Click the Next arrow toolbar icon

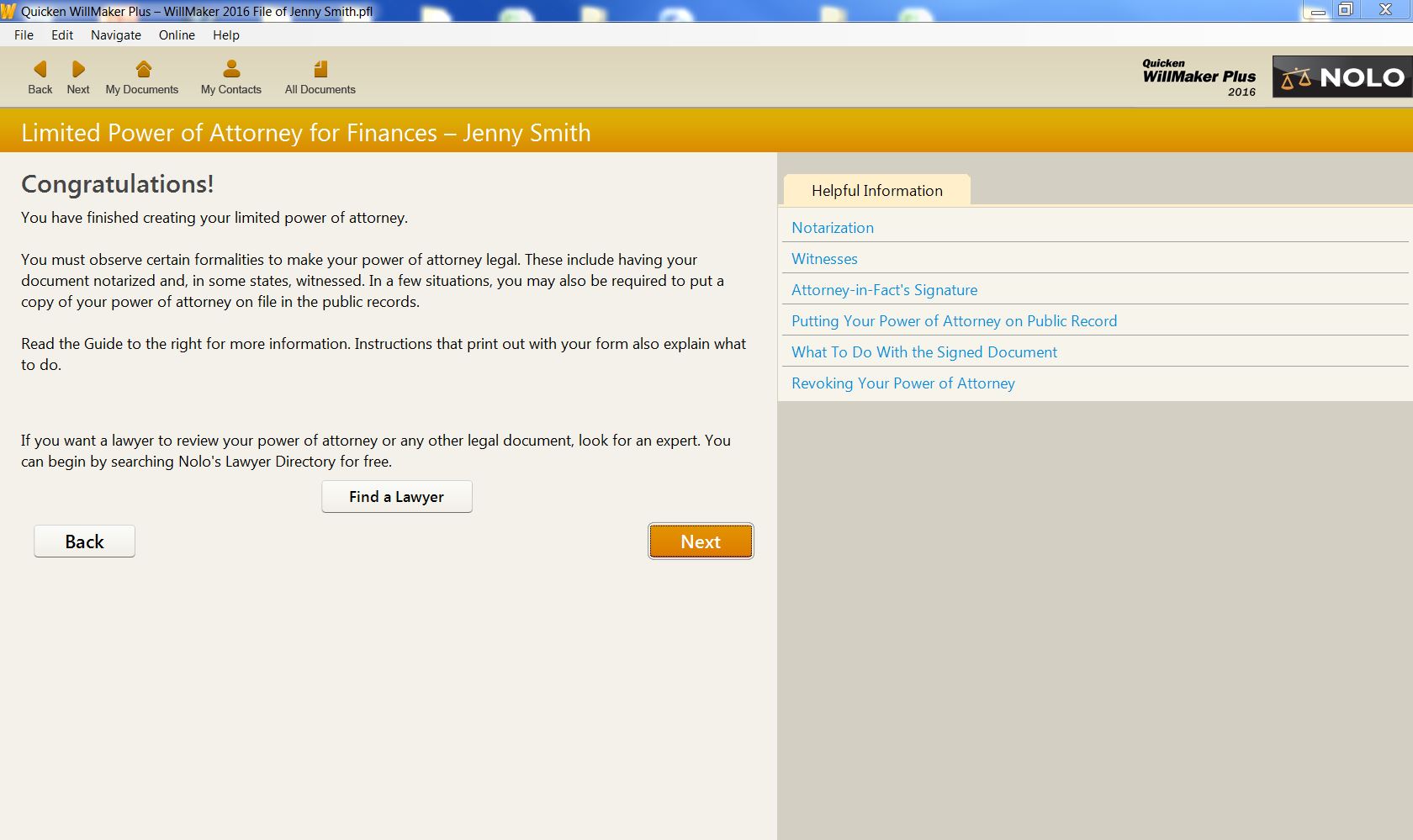click(x=77, y=77)
